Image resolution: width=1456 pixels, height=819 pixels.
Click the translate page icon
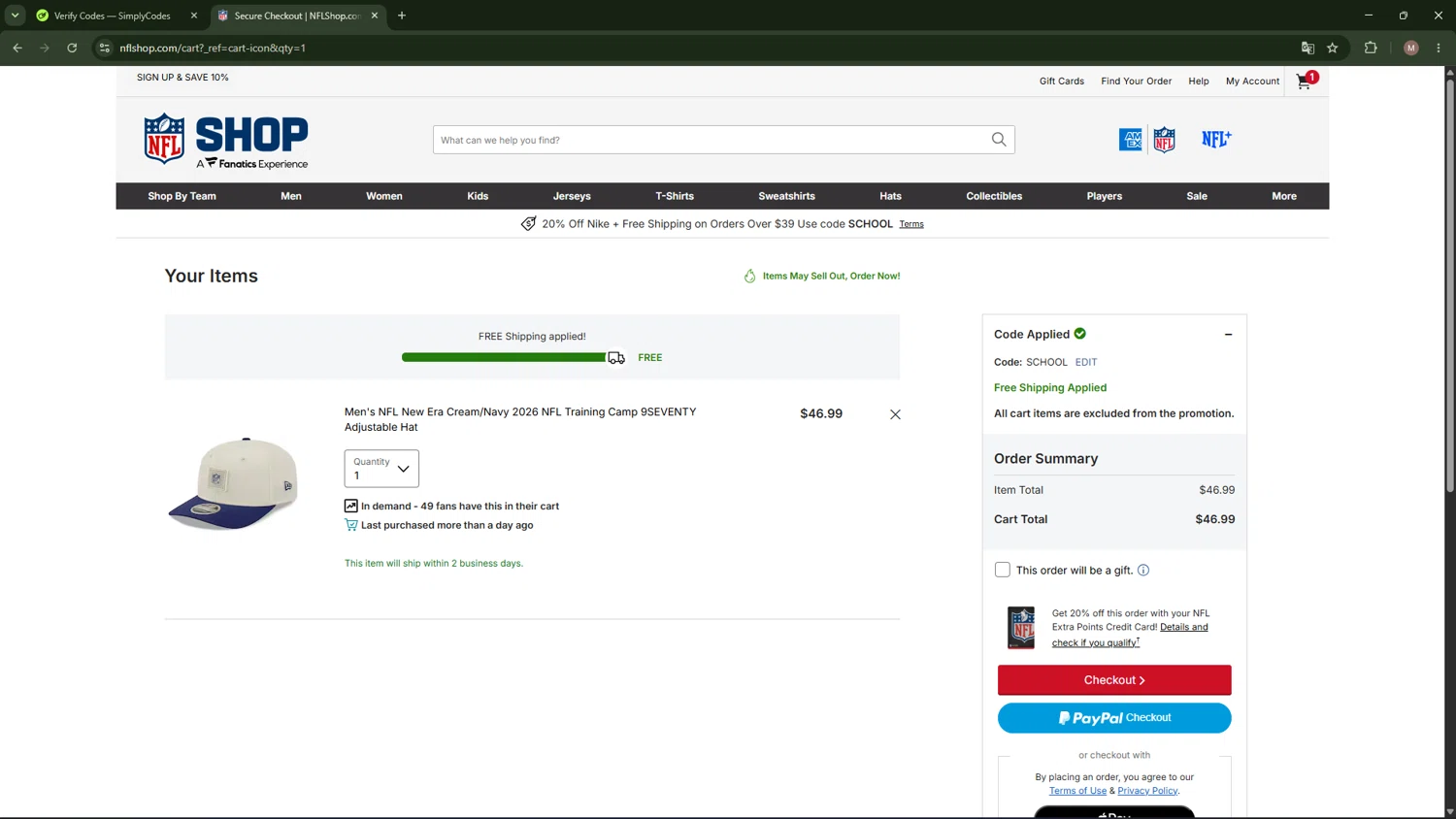(x=1307, y=48)
